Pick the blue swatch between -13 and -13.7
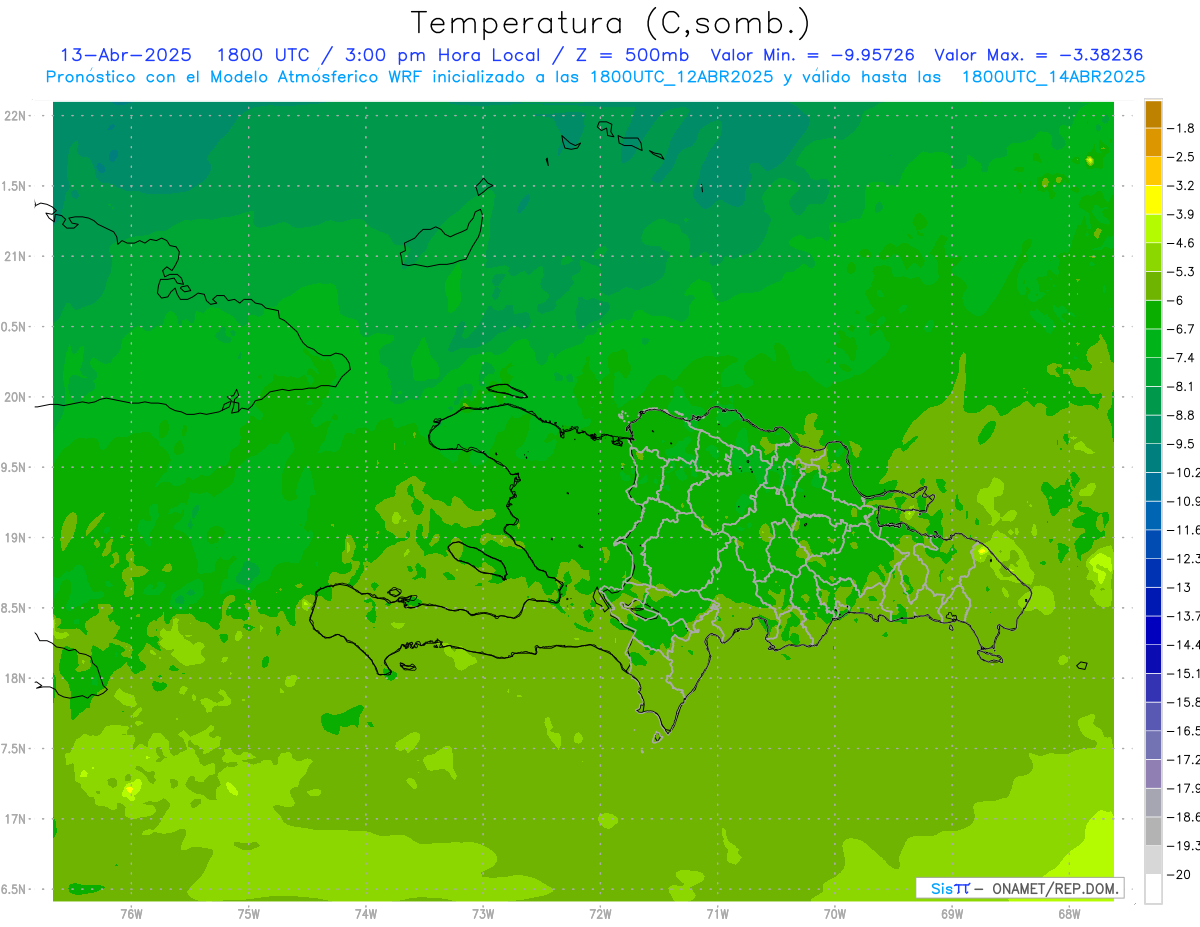Viewport: 1200px width, 927px height. click(1153, 601)
